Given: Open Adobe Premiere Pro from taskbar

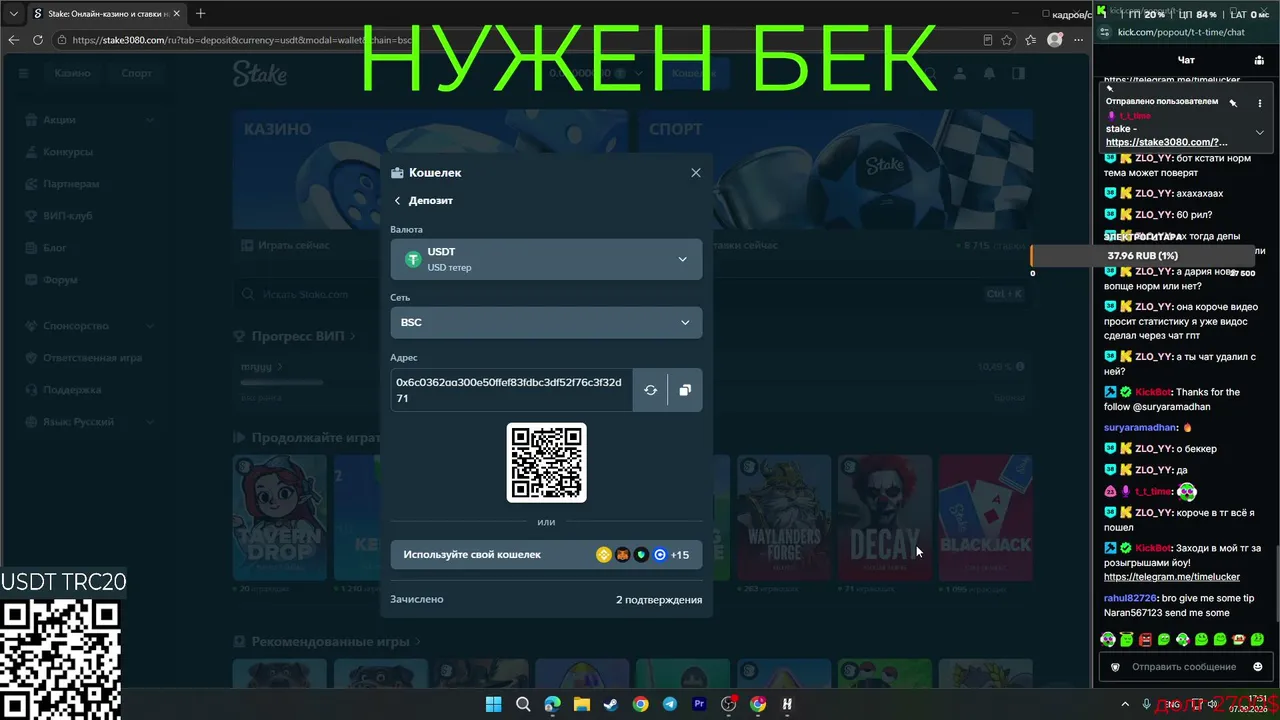Looking at the screenshot, I should pos(699,704).
